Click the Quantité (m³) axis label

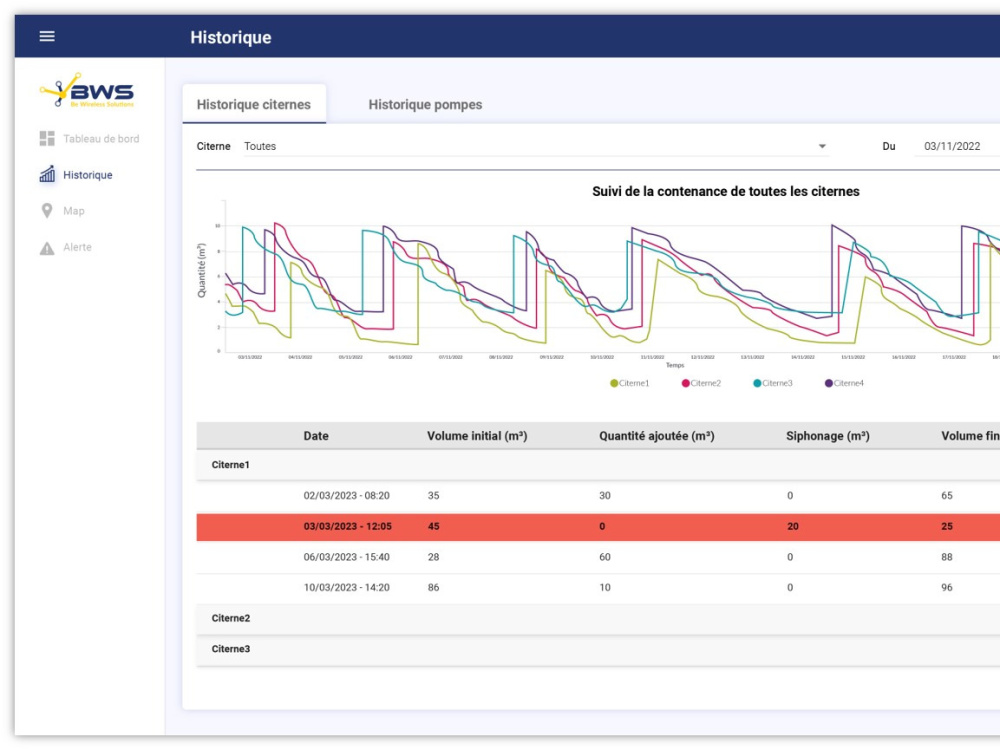point(202,270)
